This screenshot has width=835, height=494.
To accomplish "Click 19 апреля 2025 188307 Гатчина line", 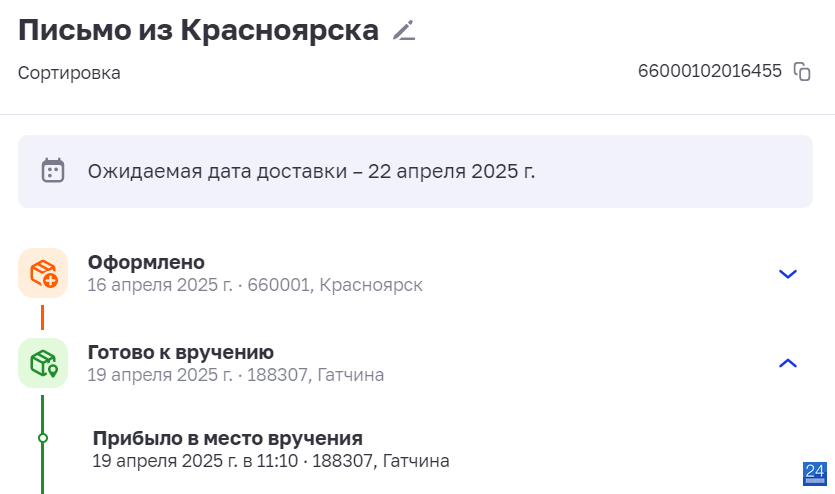I will coord(235,375).
